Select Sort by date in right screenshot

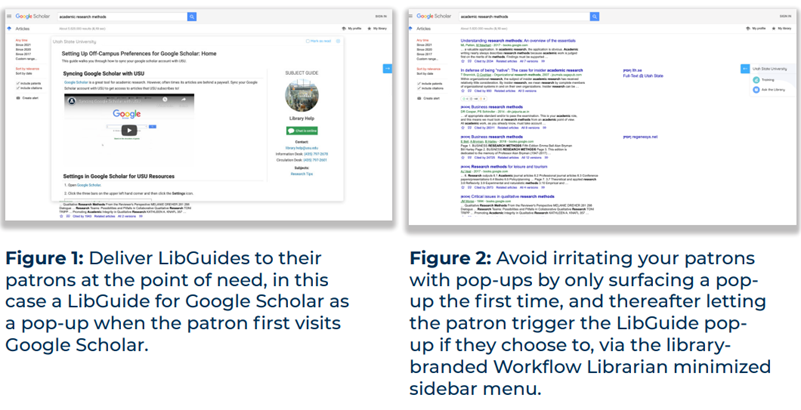pyautogui.click(x=426, y=74)
